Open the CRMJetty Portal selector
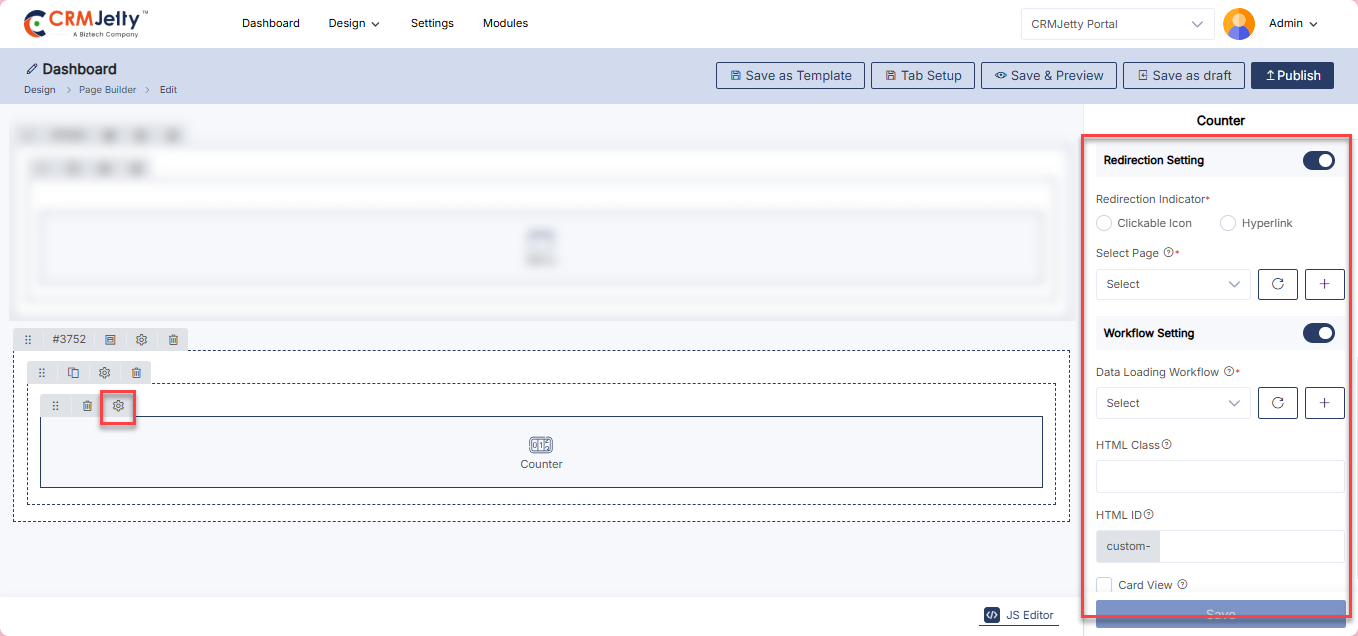 pos(1117,24)
